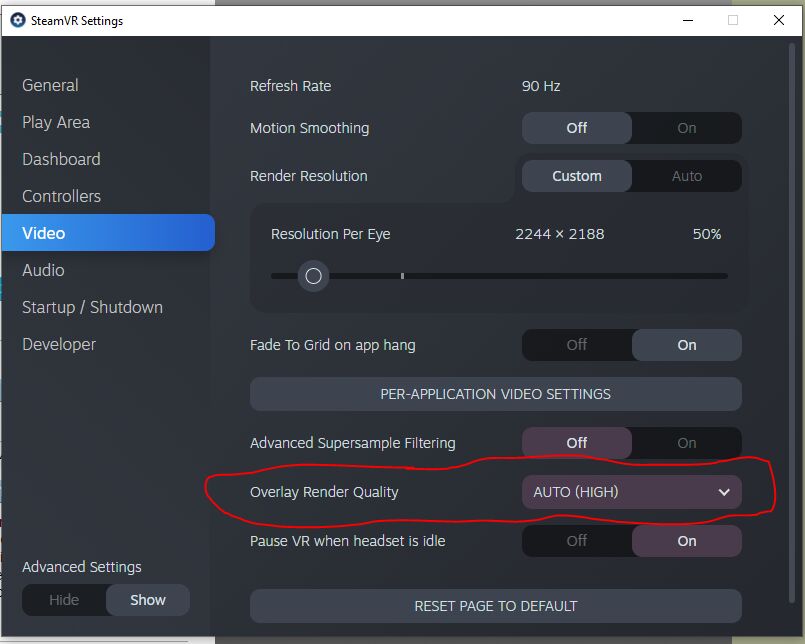Minimize the SteamVR Settings window

click(688, 21)
